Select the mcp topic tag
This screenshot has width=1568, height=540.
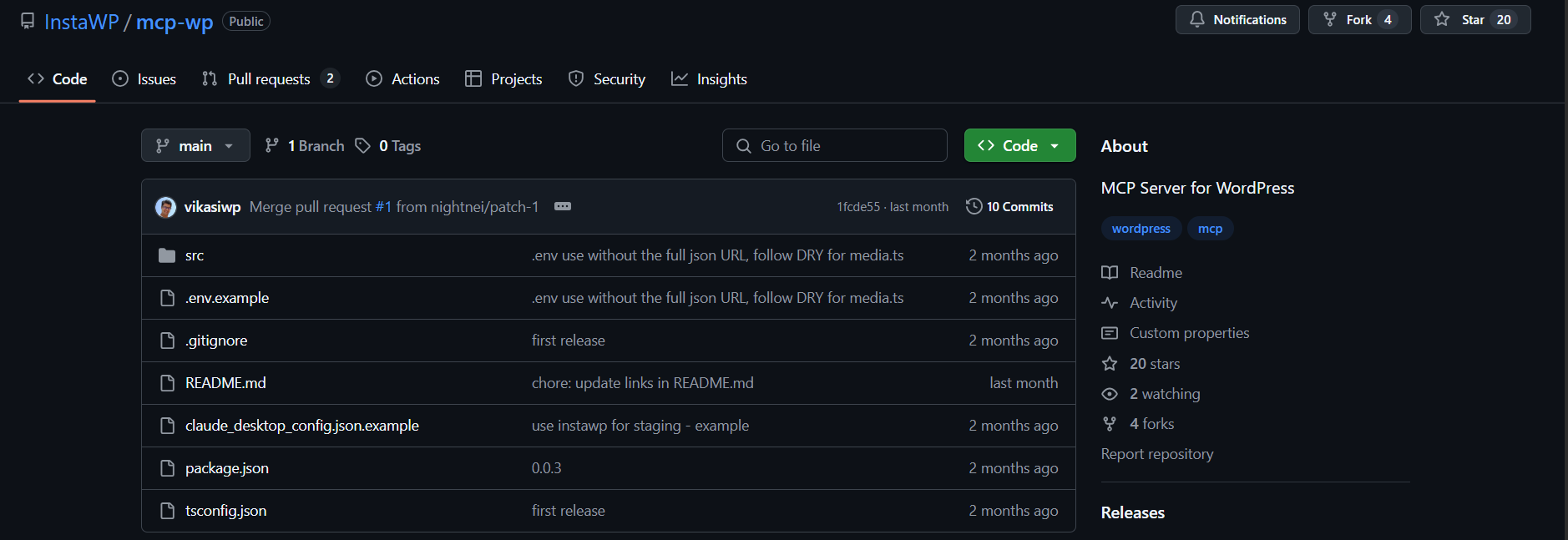click(1210, 229)
